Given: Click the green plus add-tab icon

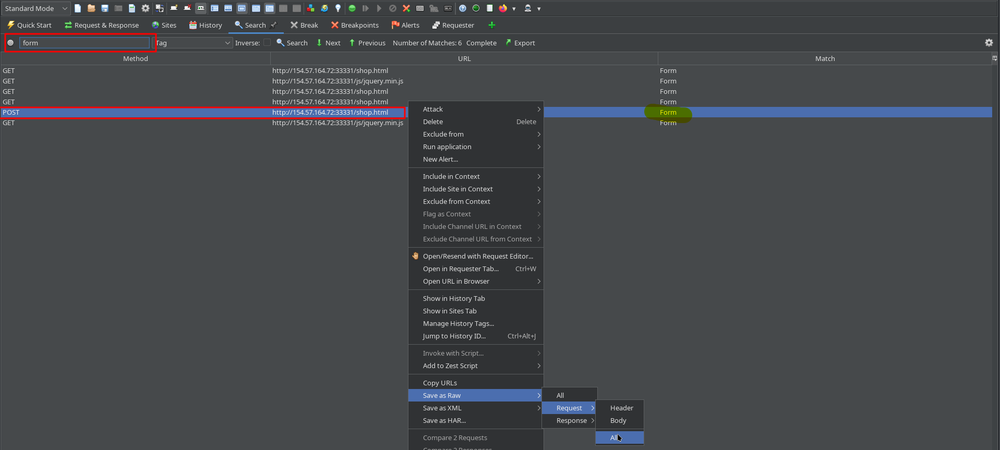Looking at the screenshot, I should tap(491, 25).
